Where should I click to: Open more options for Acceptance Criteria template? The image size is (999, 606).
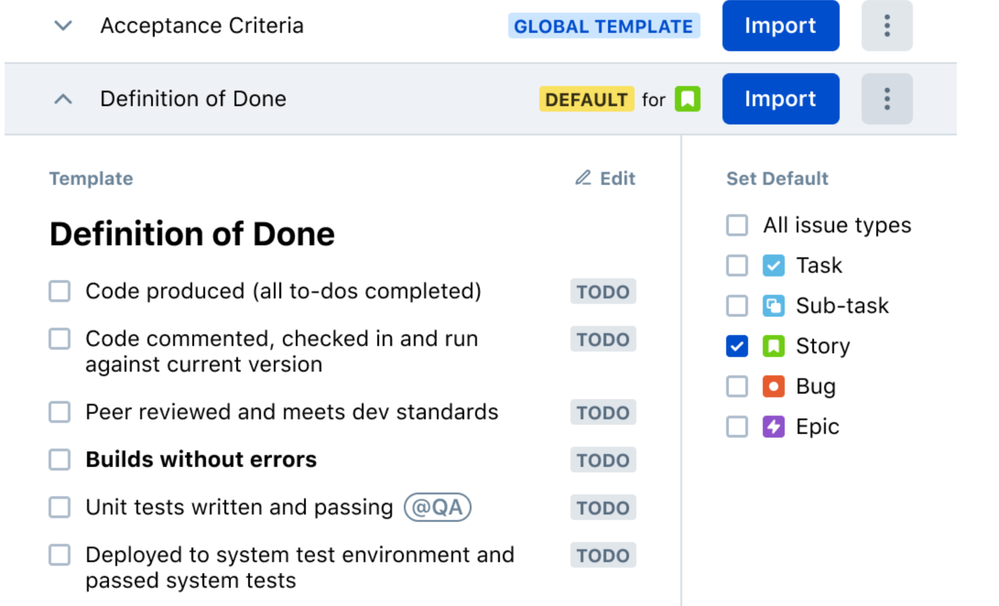click(886, 26)
